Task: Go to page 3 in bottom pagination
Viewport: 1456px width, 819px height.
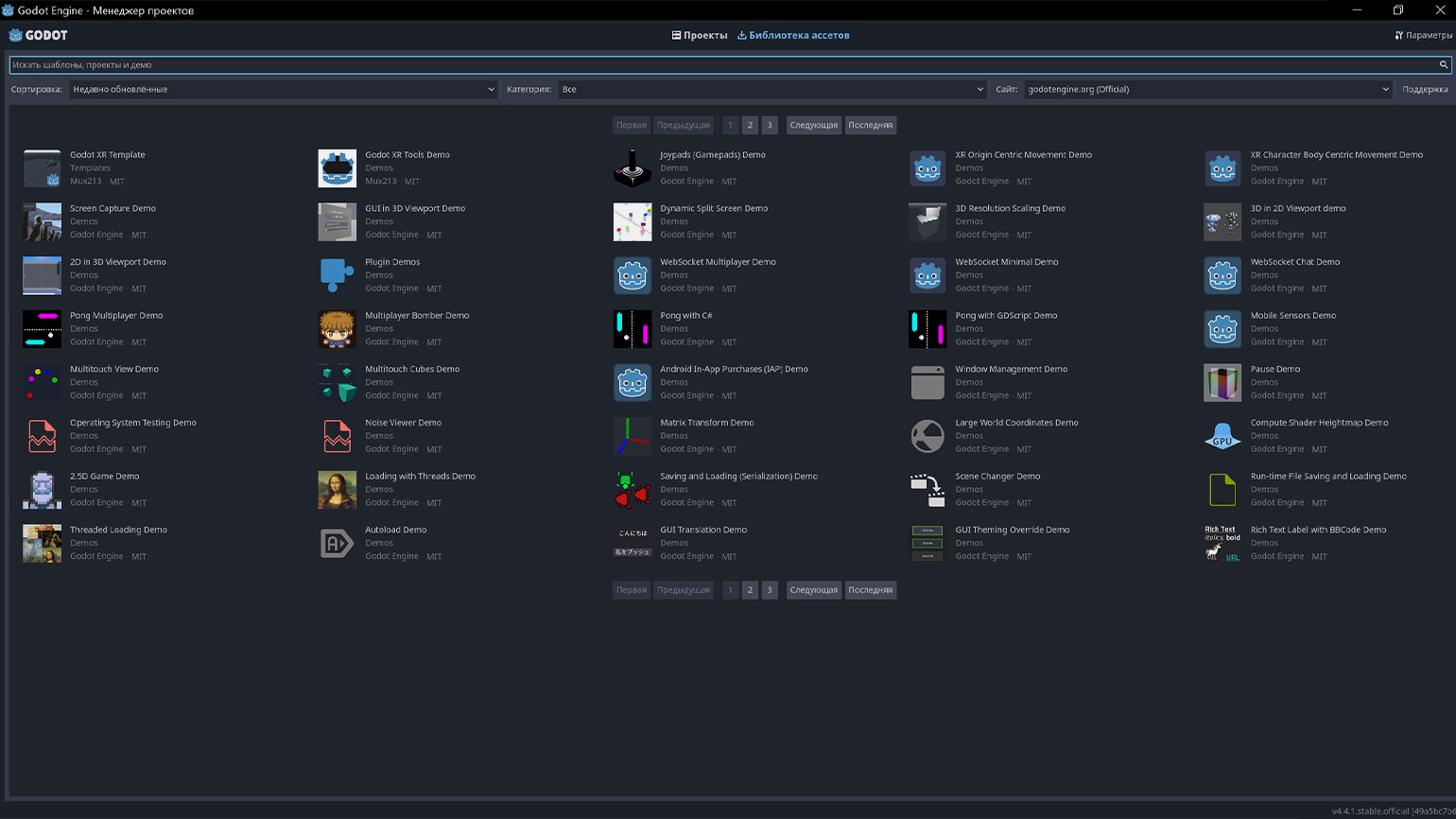Action: tap(770, 590)
